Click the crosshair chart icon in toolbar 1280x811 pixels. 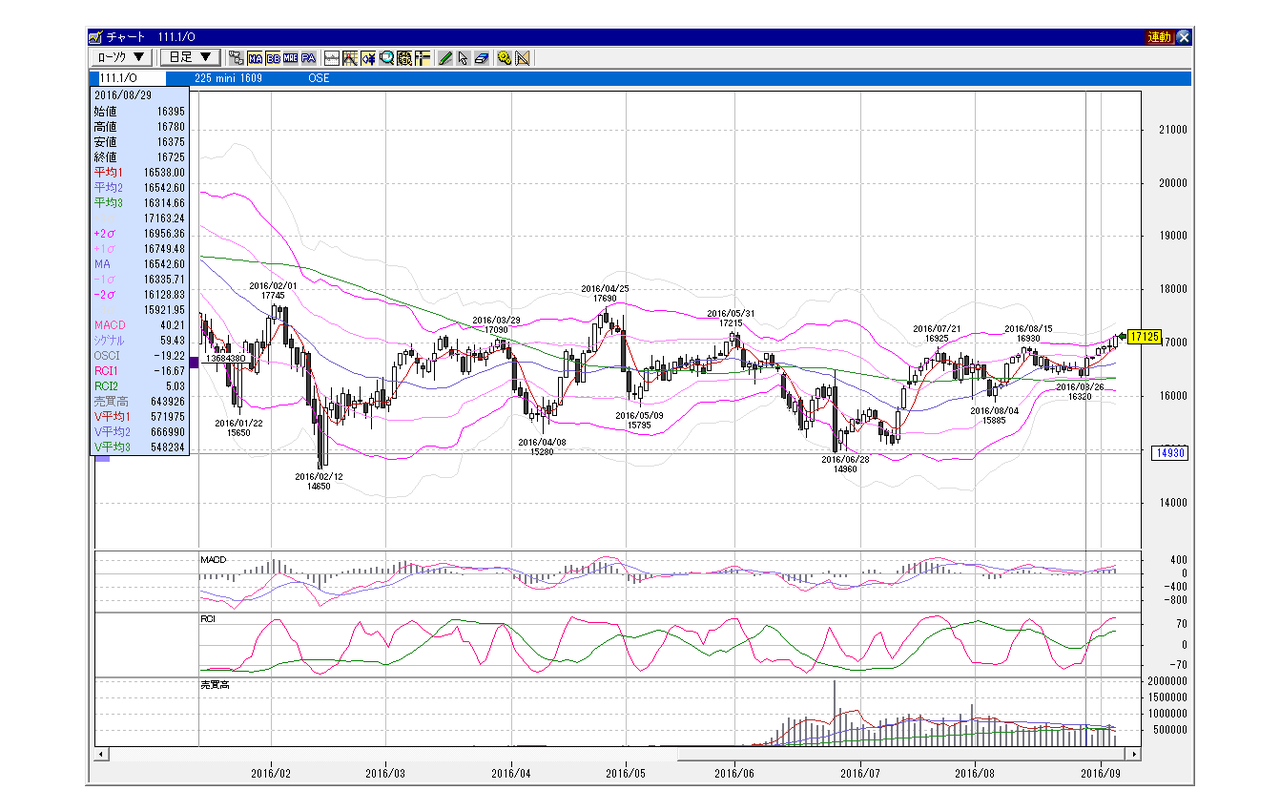tap(350, 58)
